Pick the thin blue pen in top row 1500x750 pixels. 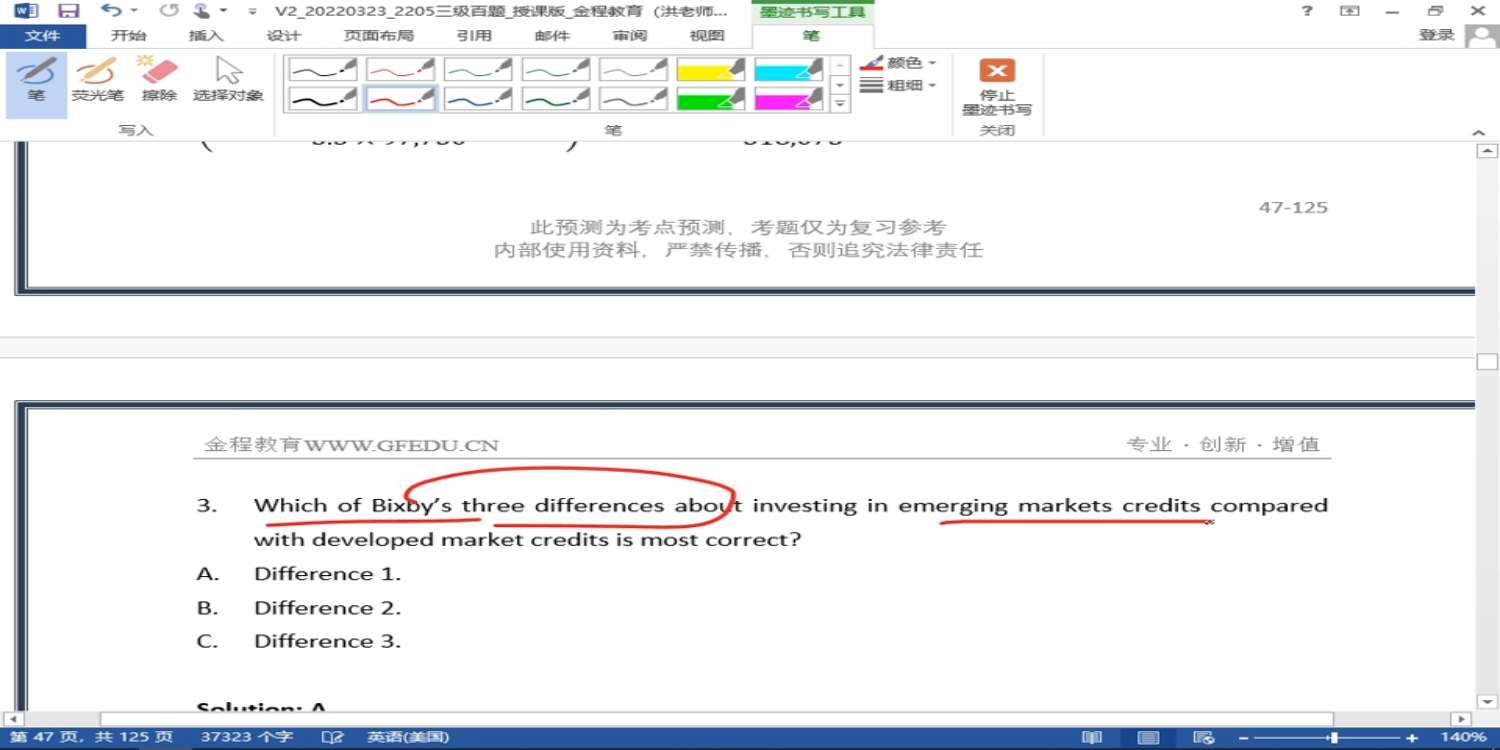tap(479, 70)
